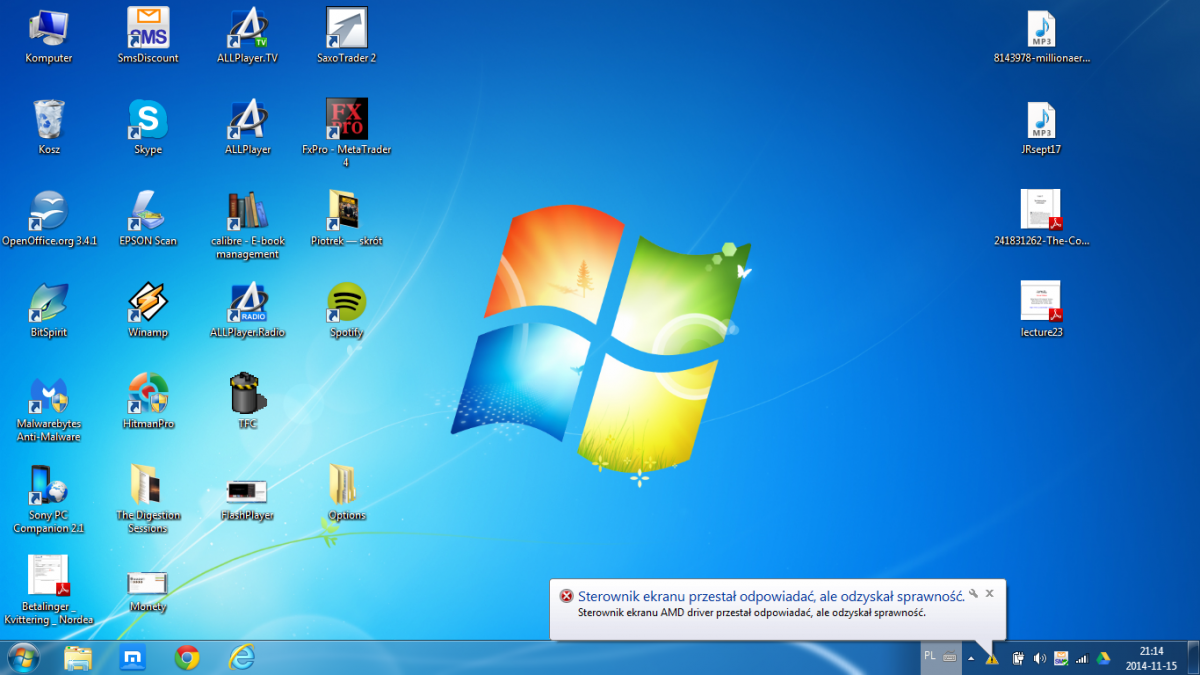1200x675 pixels.
Task: Open the lecture23 PDF file
Action: tap(1041, 309)
